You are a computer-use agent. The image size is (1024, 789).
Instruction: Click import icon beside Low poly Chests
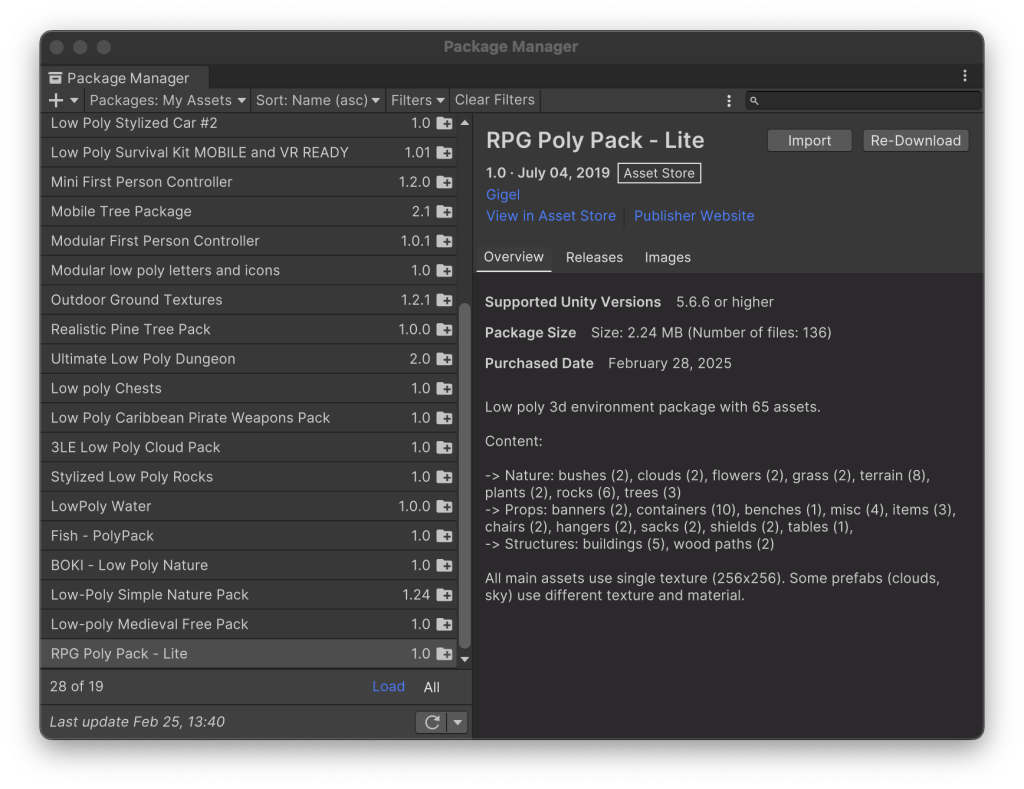pyautogui.click(x=445, y=389)
